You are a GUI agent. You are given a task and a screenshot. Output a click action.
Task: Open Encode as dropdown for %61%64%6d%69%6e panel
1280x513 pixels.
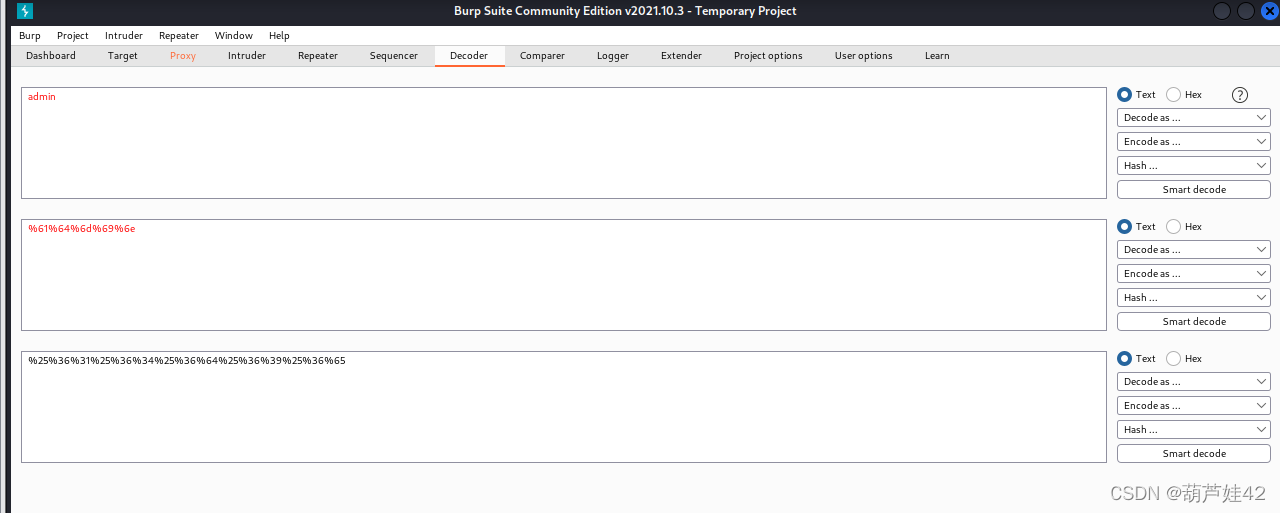(x=1194, y=274)
